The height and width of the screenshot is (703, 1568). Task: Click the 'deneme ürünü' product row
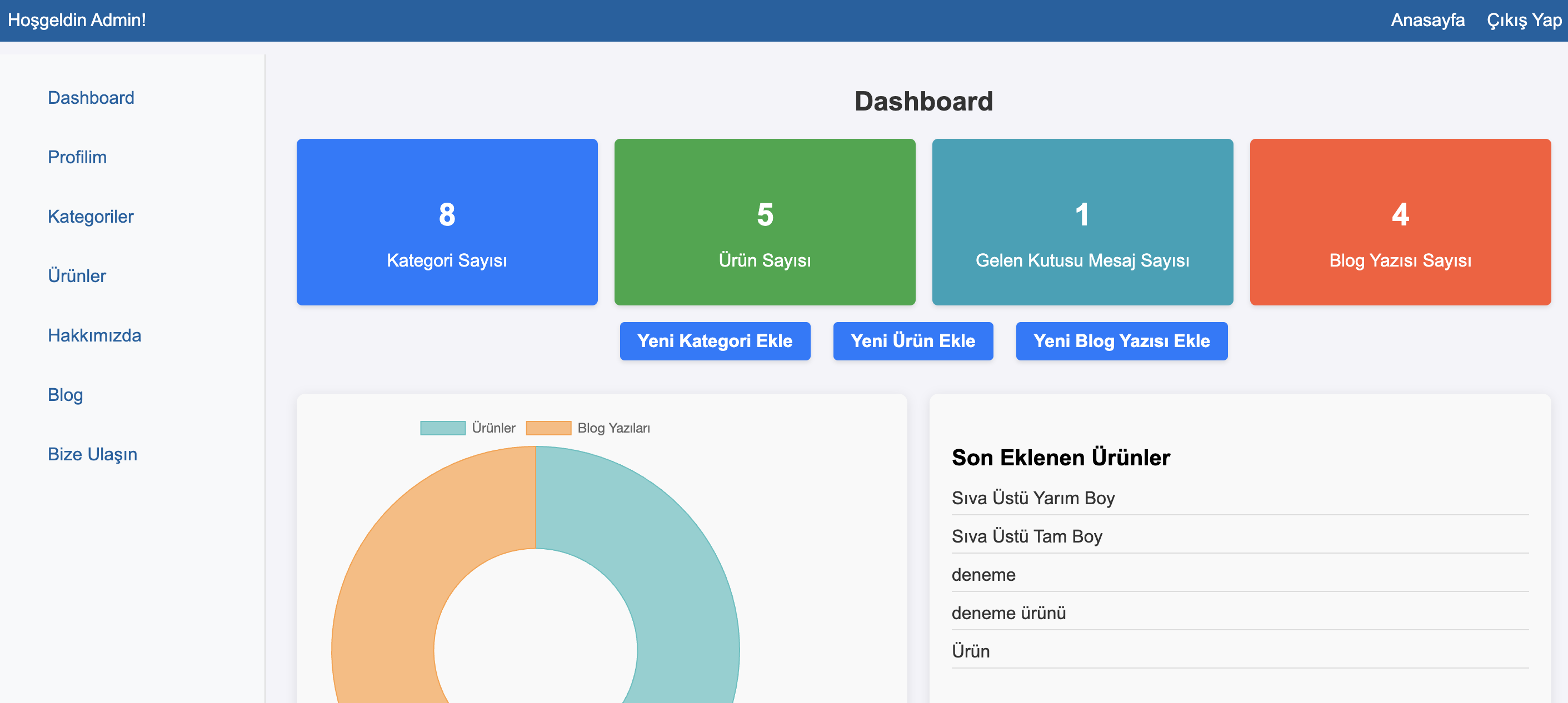[1240, 613]
